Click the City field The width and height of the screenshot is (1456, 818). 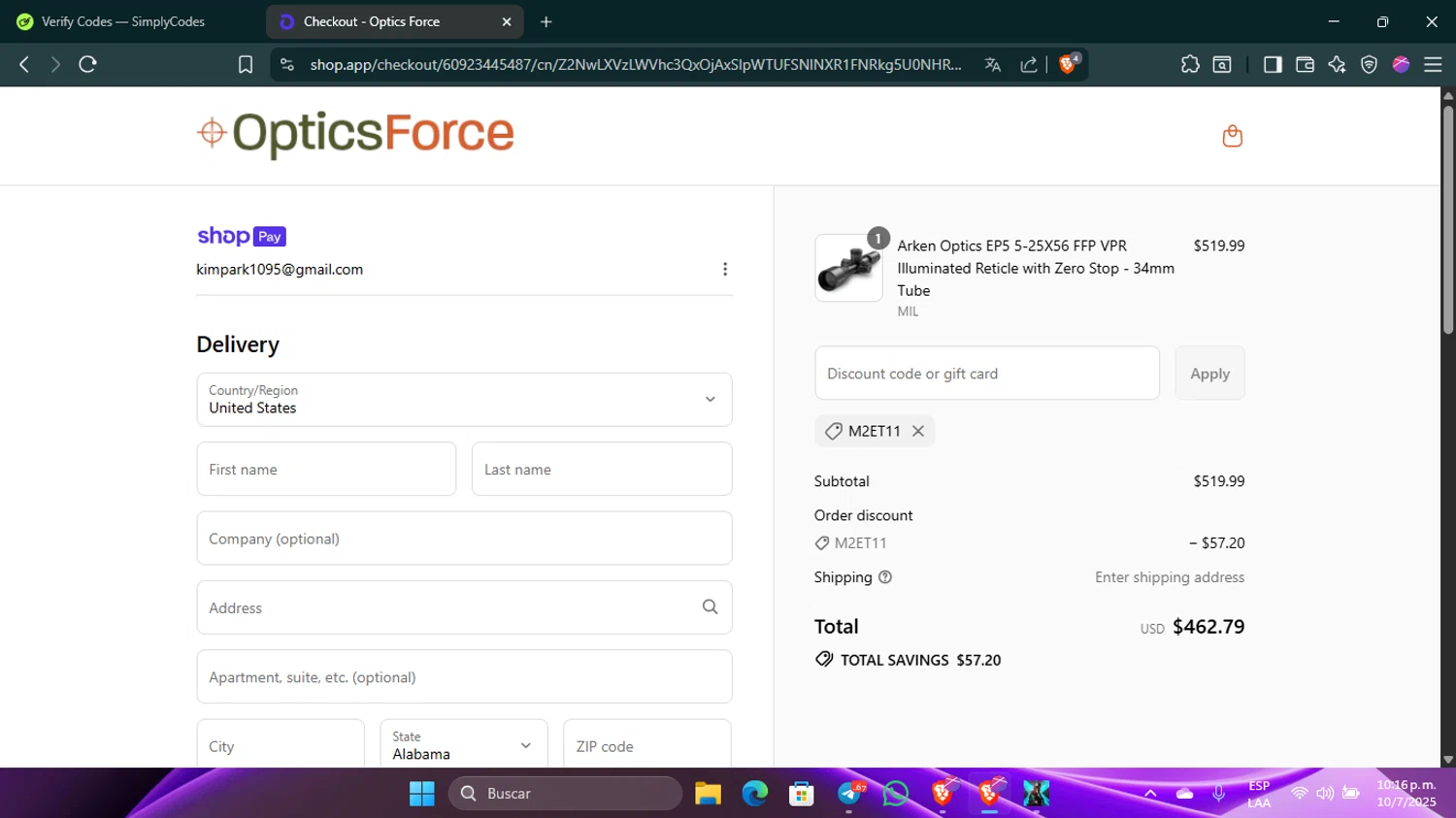[281, 745]
